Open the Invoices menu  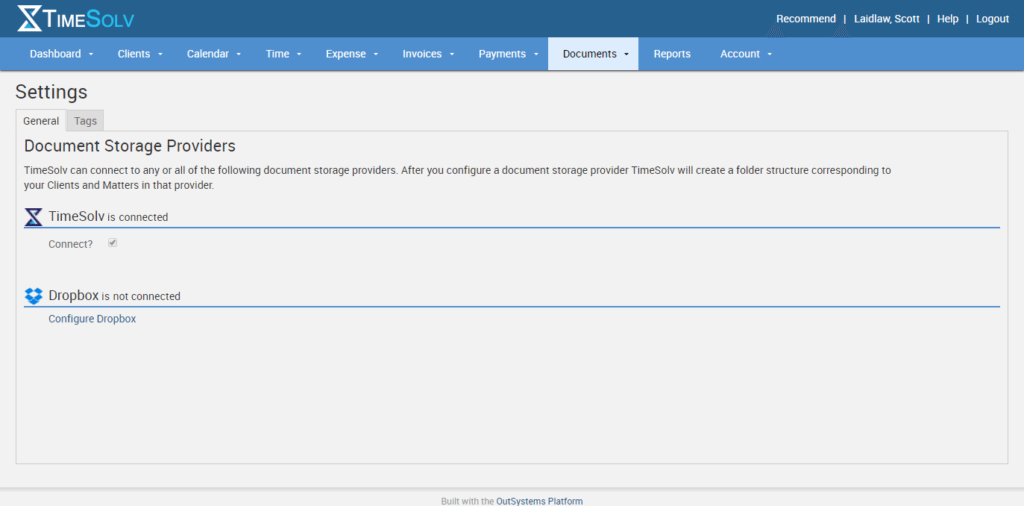point(422,54)
